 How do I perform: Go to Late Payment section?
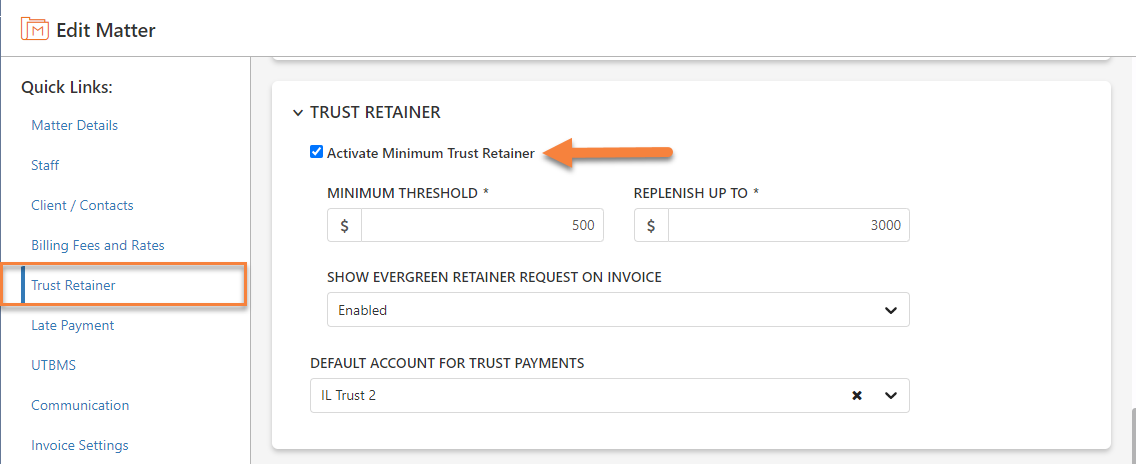click(x=72, y=325)
